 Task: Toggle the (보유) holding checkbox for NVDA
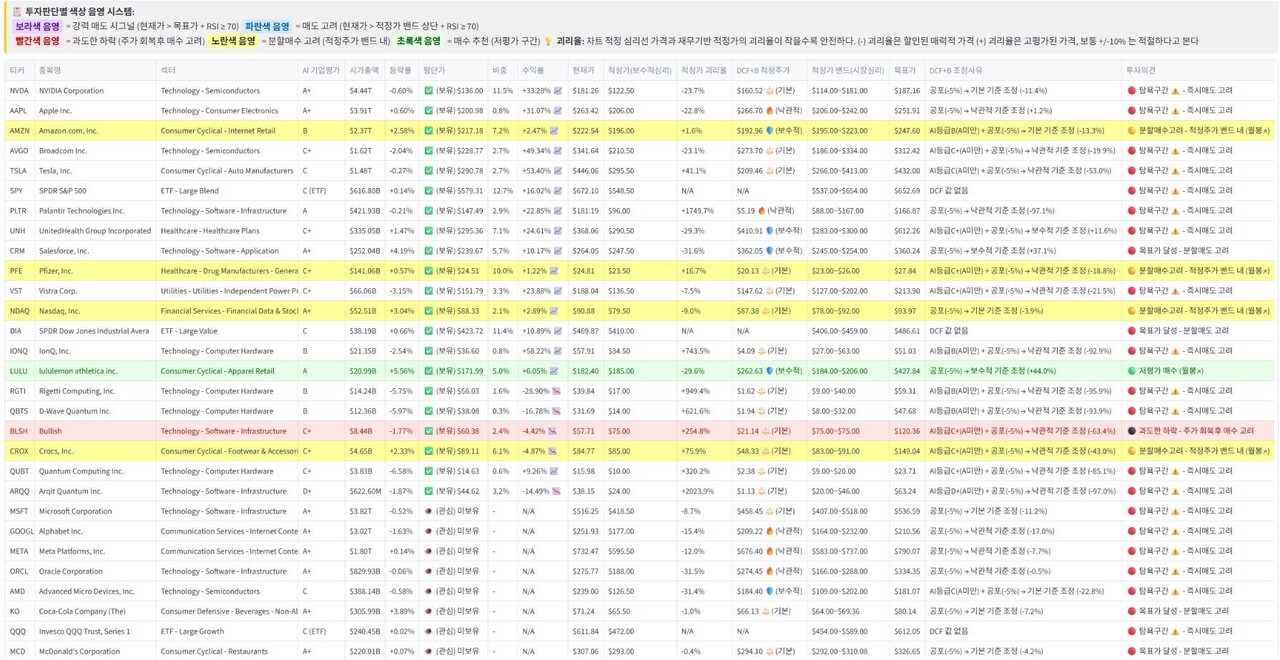tap(428, 91)
